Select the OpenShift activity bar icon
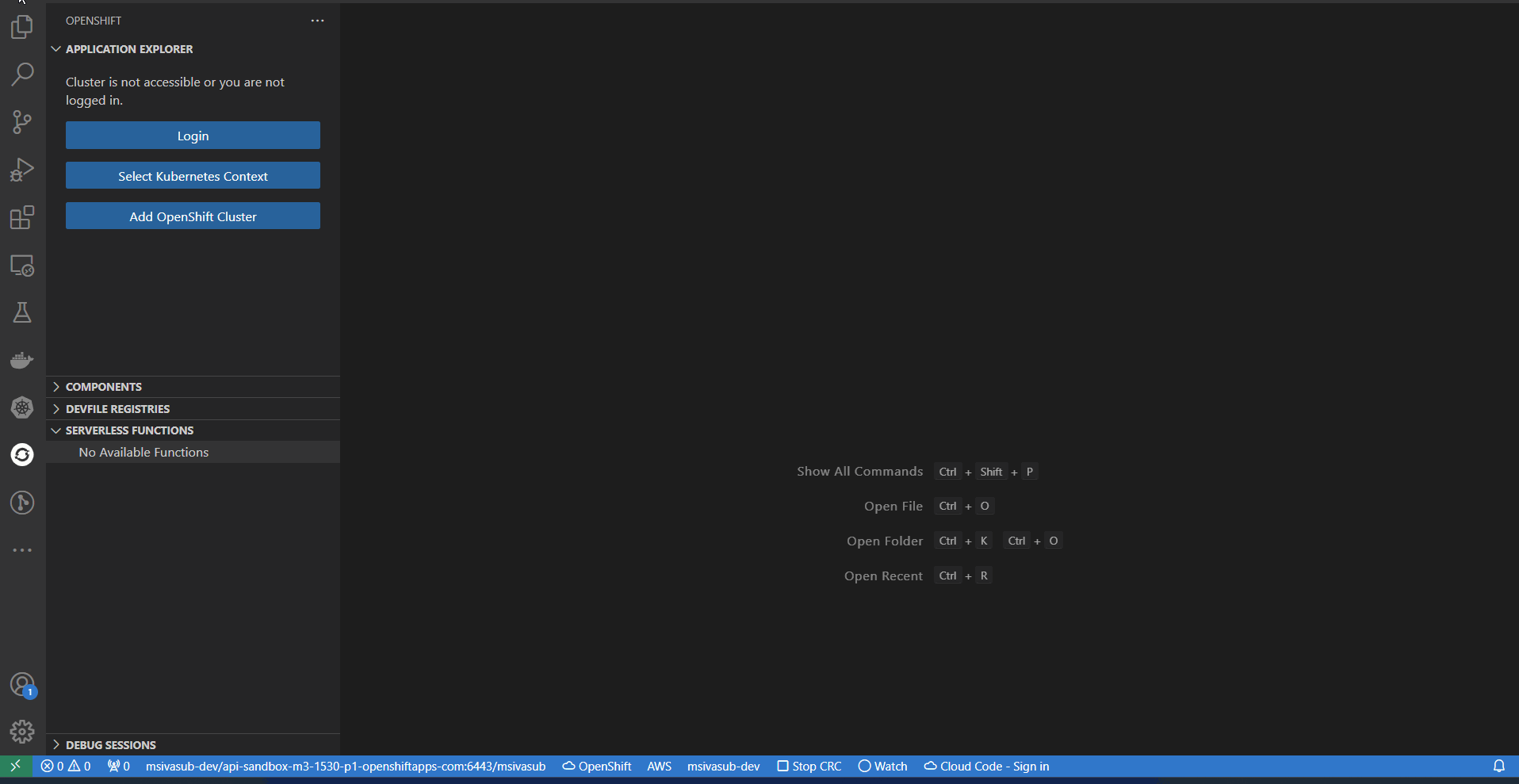This screenshot has height=784, width=1519. 22,455
